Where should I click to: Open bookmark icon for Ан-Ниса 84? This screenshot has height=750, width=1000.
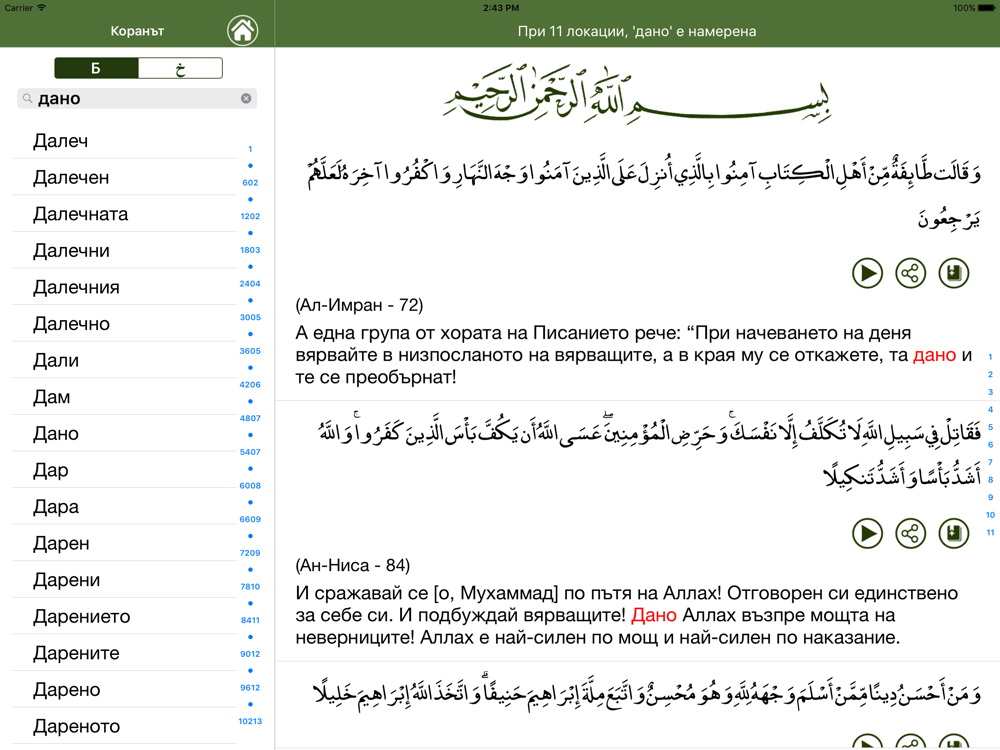click(954, 533)
